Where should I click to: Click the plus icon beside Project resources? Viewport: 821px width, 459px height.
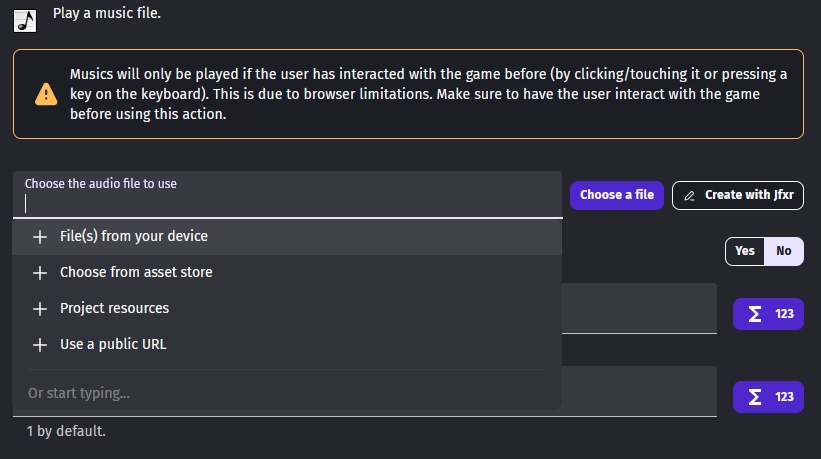click(x=40, y=309)
